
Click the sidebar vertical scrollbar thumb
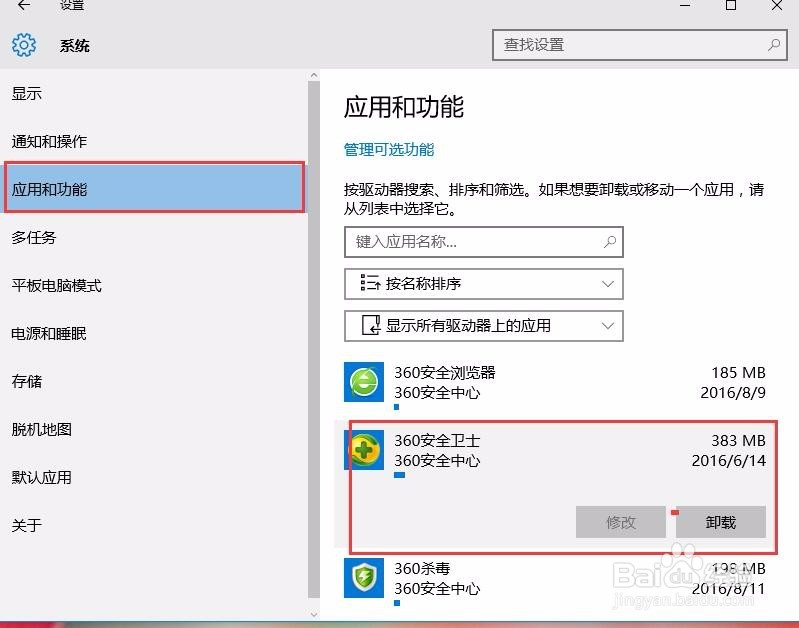click(x=314, y=339)
